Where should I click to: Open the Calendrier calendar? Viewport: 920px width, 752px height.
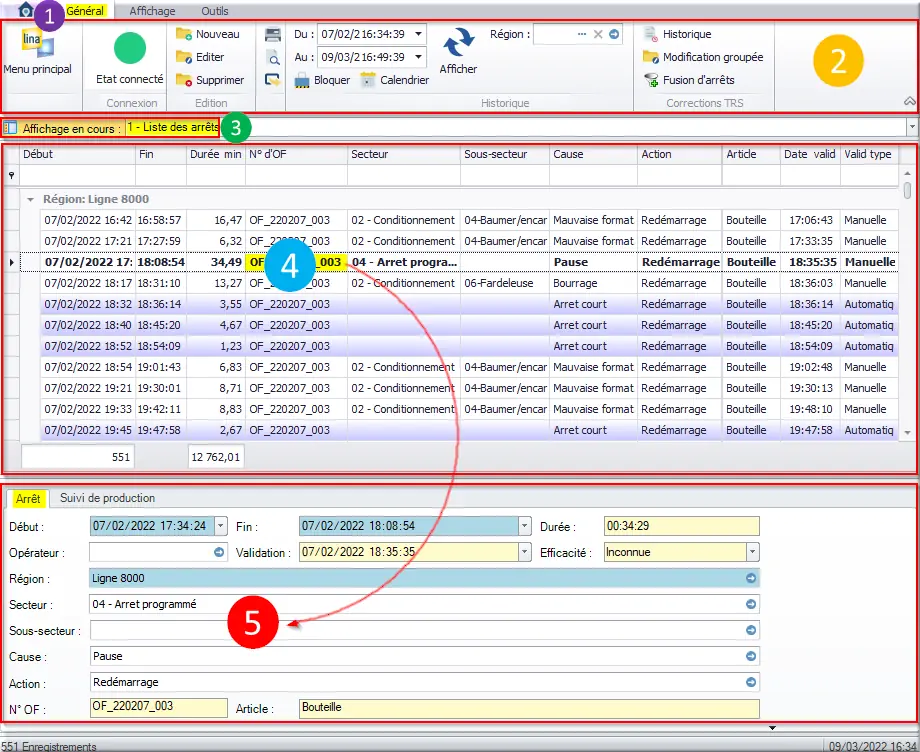click(x=394, y=80)
